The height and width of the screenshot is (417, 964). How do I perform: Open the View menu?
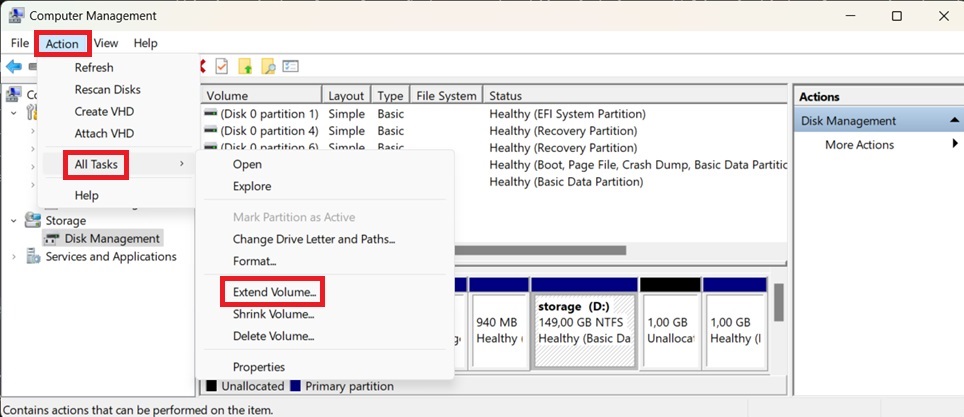coord(106,43)
